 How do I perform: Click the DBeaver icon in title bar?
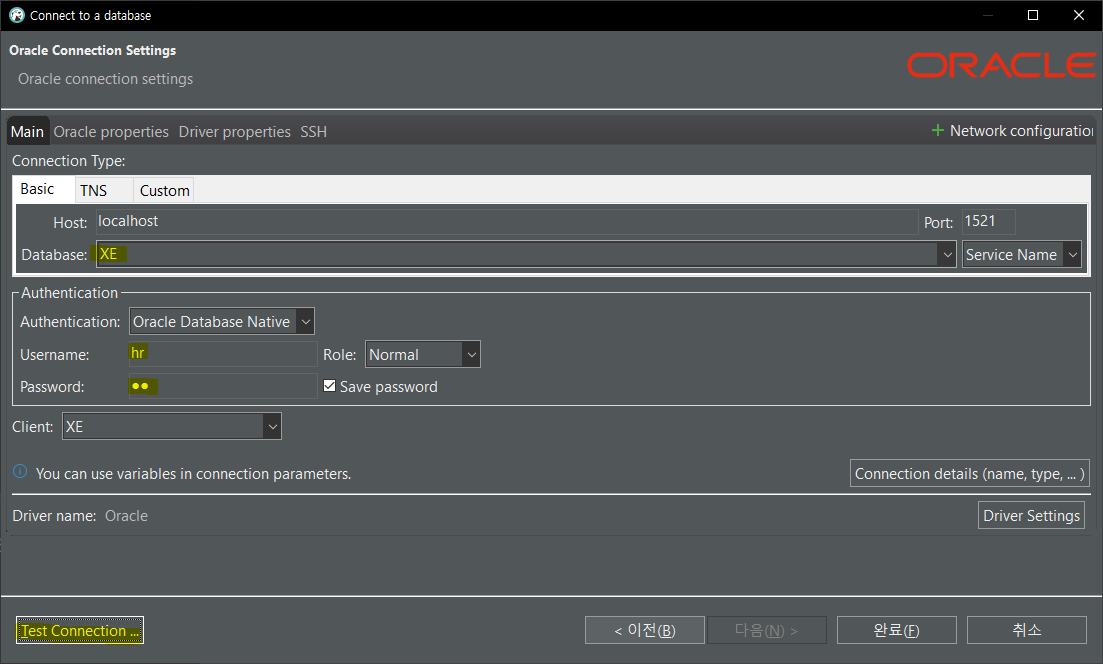pyautogui.click(x=17, y=15)
